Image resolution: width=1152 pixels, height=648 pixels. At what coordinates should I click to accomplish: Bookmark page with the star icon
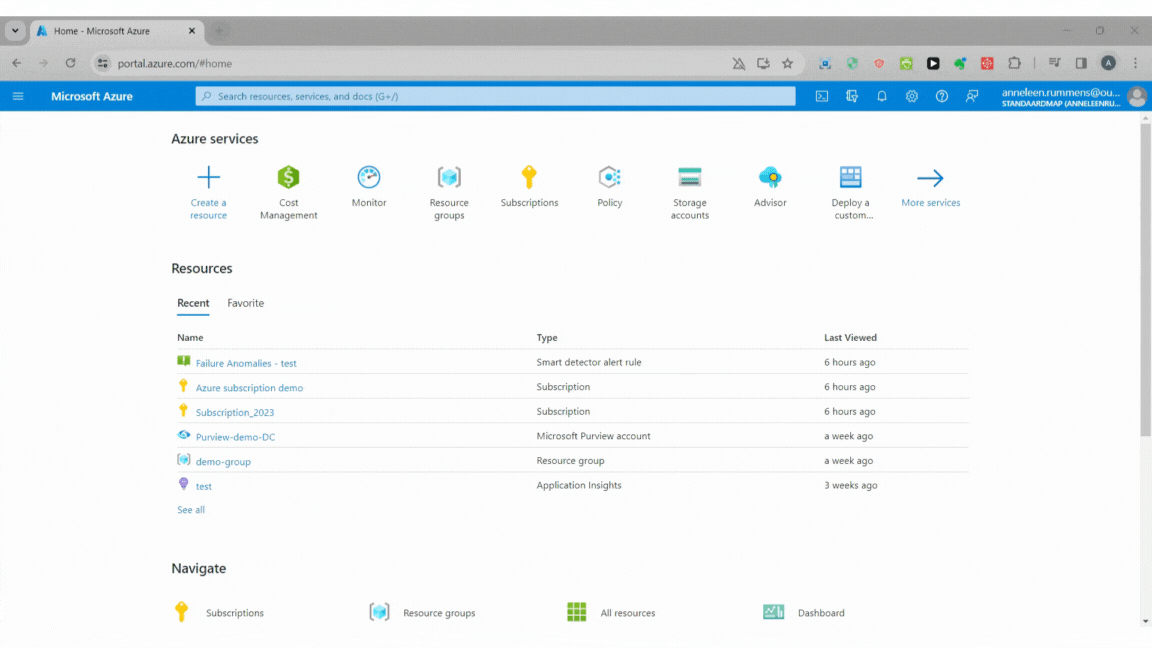[x=788, y=63]
